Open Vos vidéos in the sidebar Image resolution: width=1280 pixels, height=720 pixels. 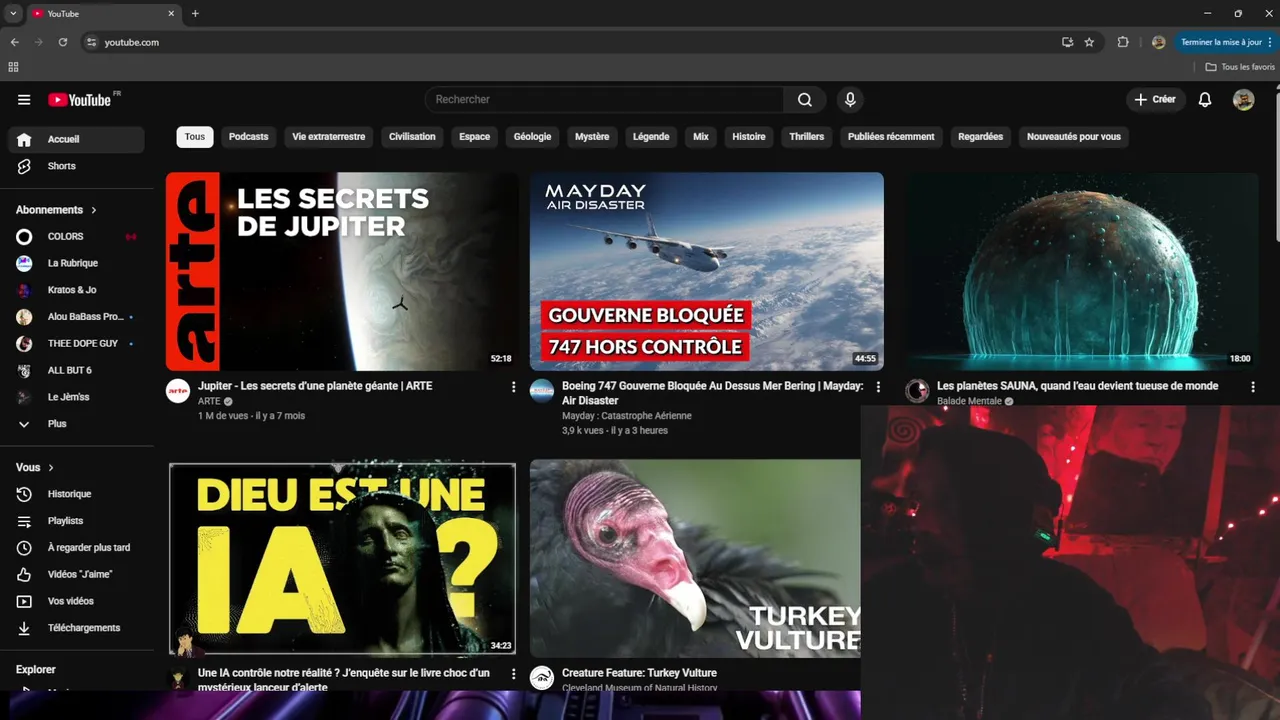76,601
